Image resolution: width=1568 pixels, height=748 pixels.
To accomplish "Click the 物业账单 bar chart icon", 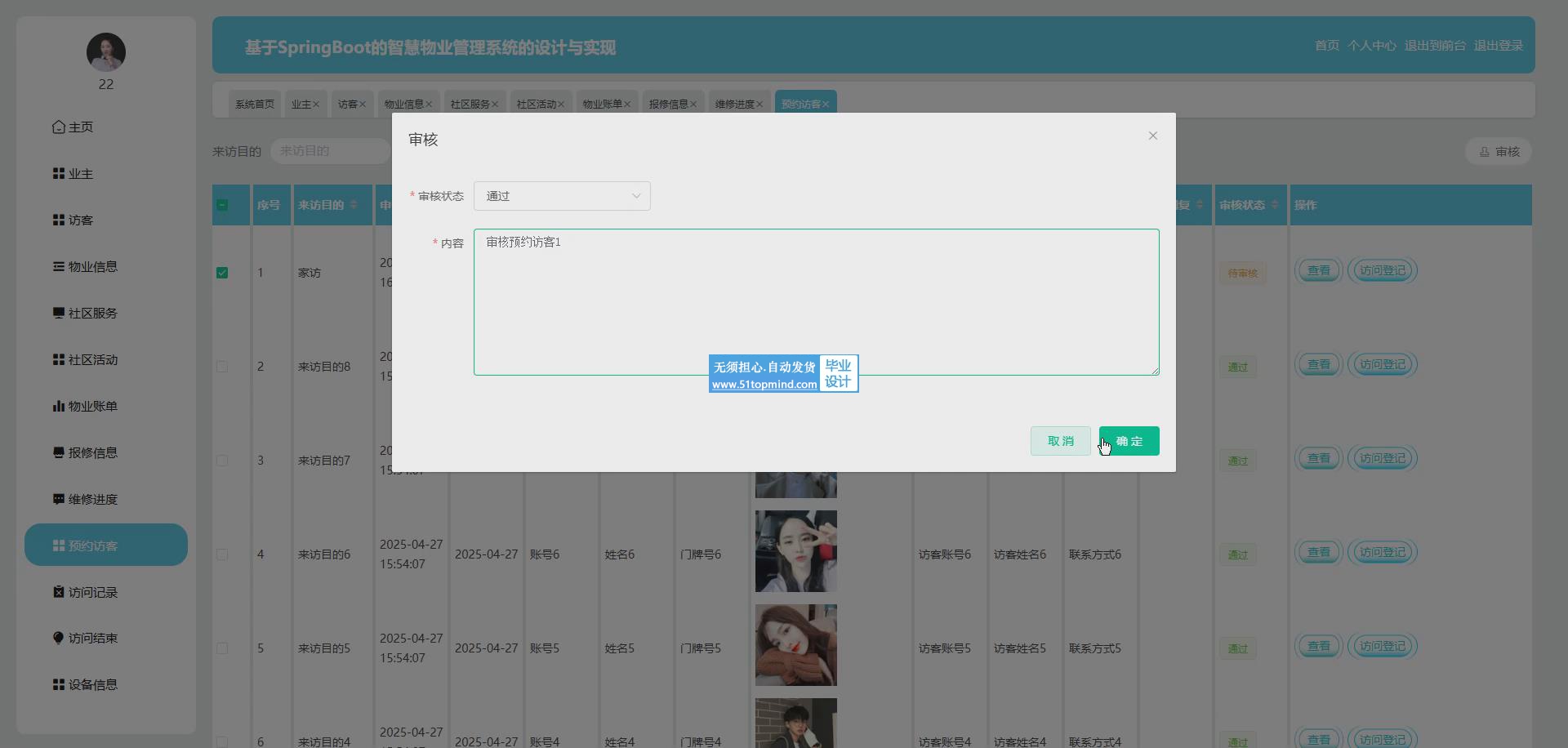I will pyautogui.click(x=59, y=406).
